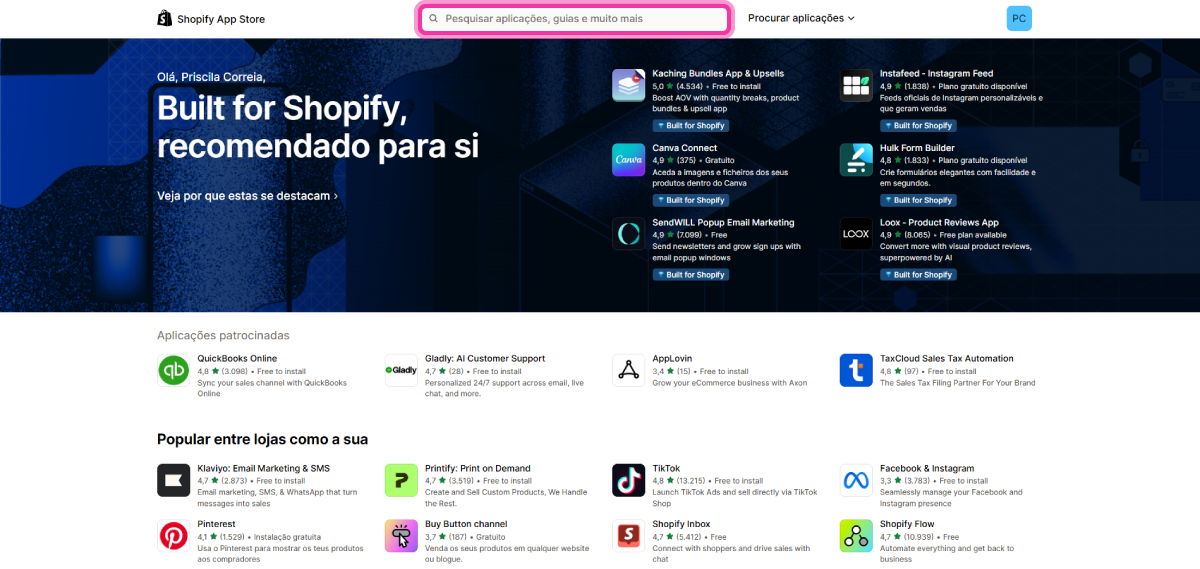Viewport: 1200px width, 569px height.
Task: Click the Shopify bag logo icon
Action: [x=165, y=18]
